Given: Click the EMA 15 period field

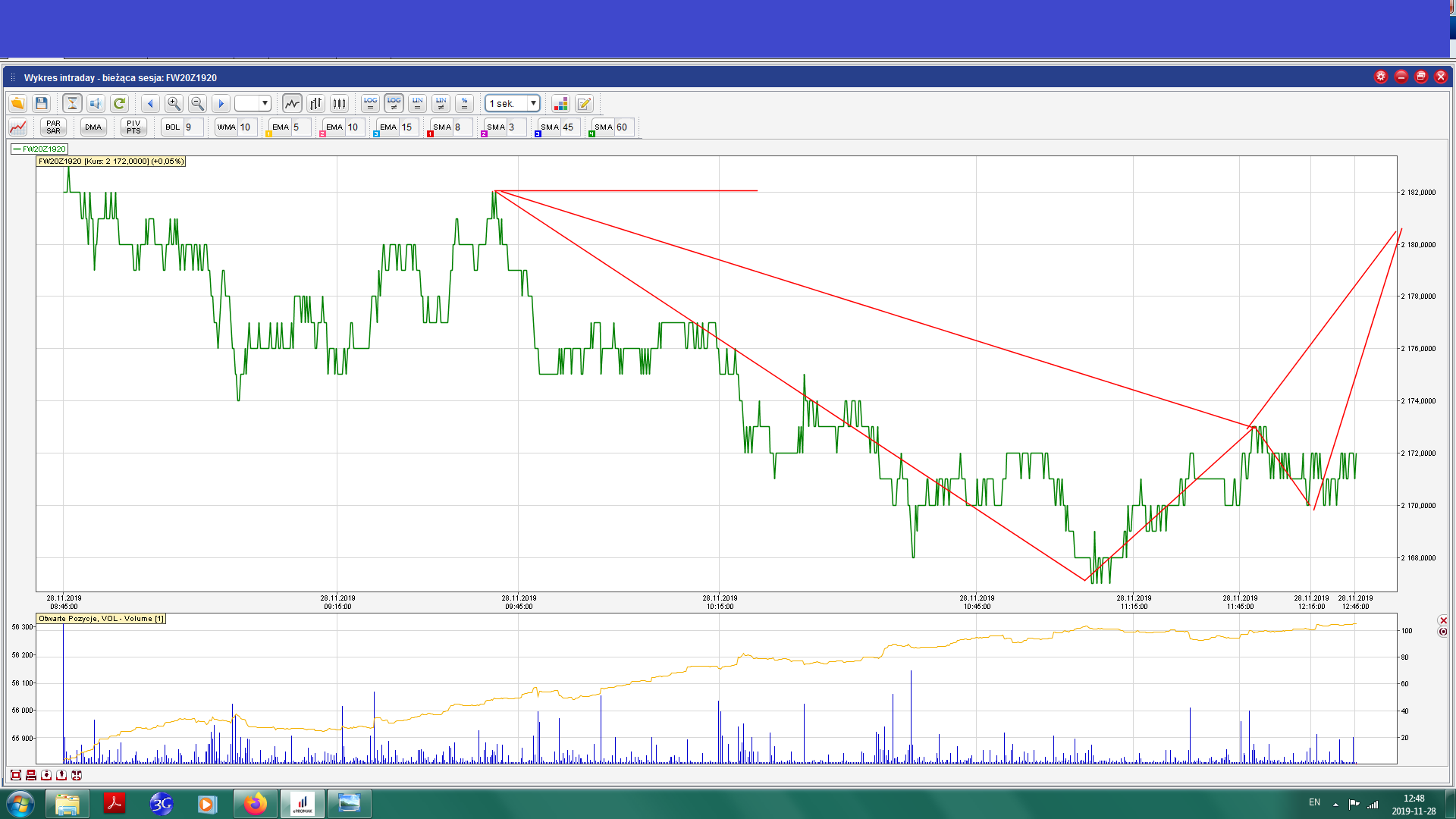Looking at the screenshot, I should [408, 127].
